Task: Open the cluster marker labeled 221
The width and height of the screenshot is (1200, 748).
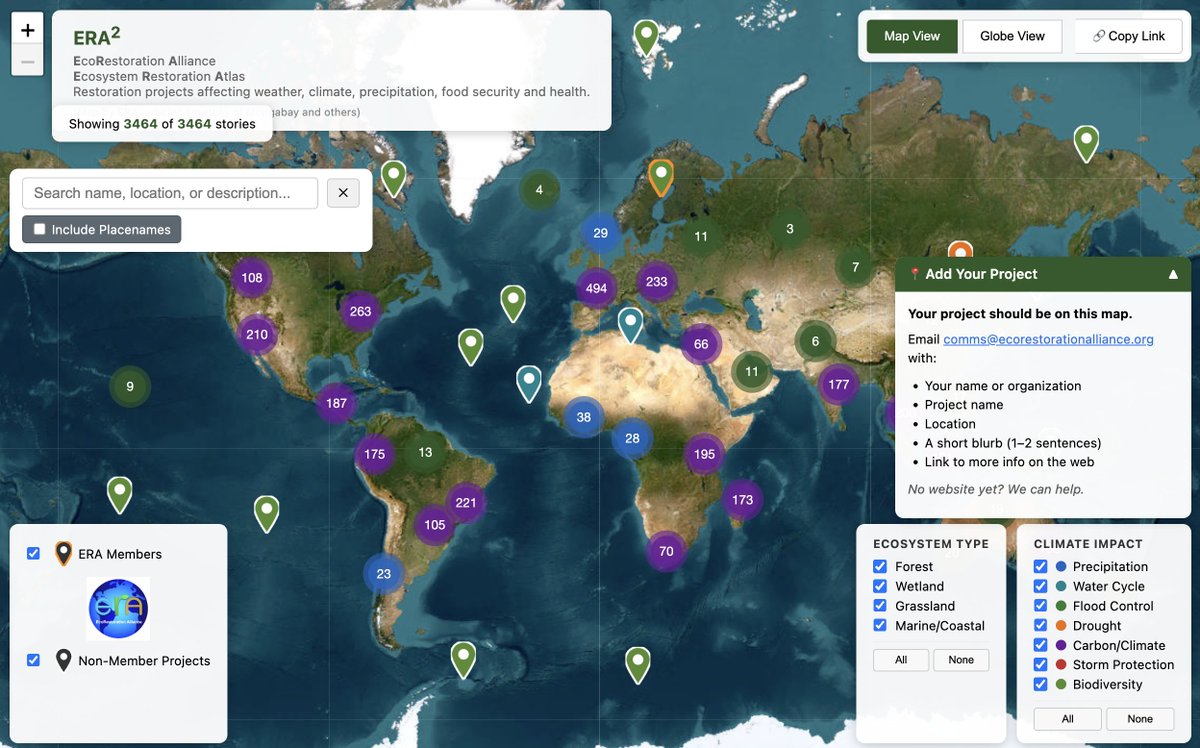Action: coord(466,503)
